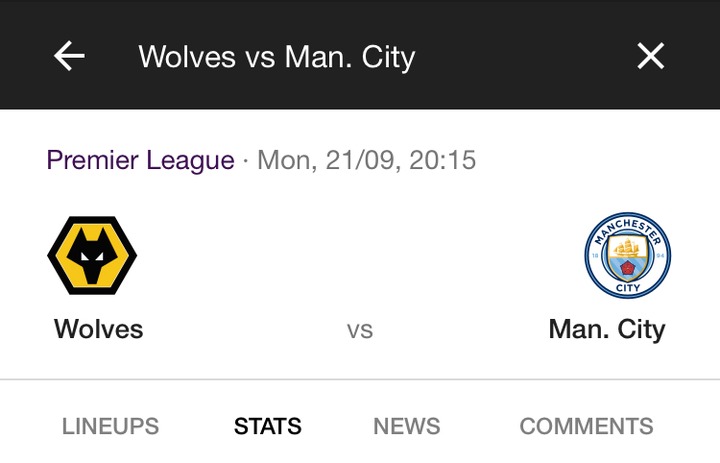Click the Wolves club crest
The width and height of the screenshot is (720, 463).
[92, 255]
